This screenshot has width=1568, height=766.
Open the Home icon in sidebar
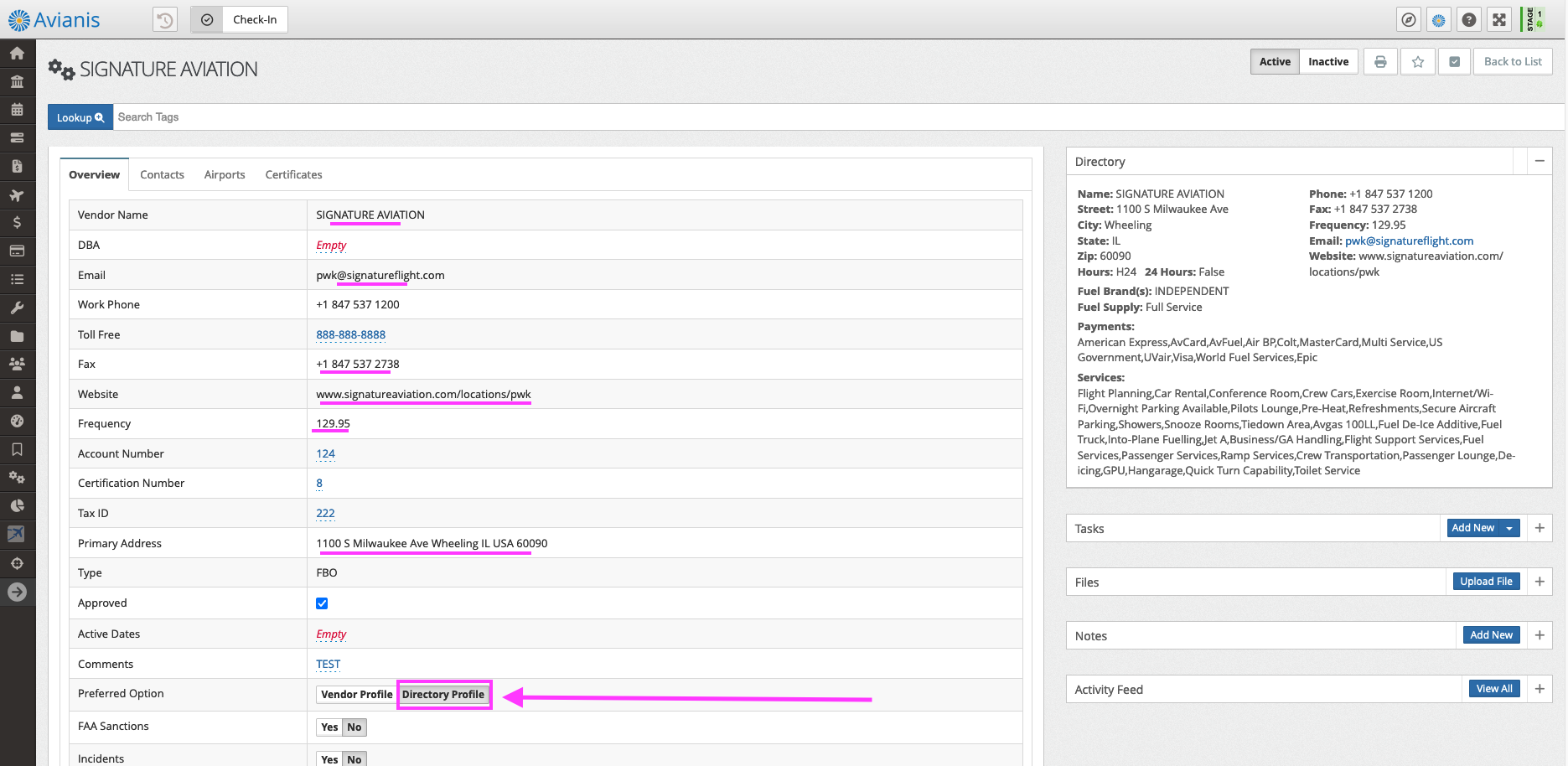[x=17, y=54]
